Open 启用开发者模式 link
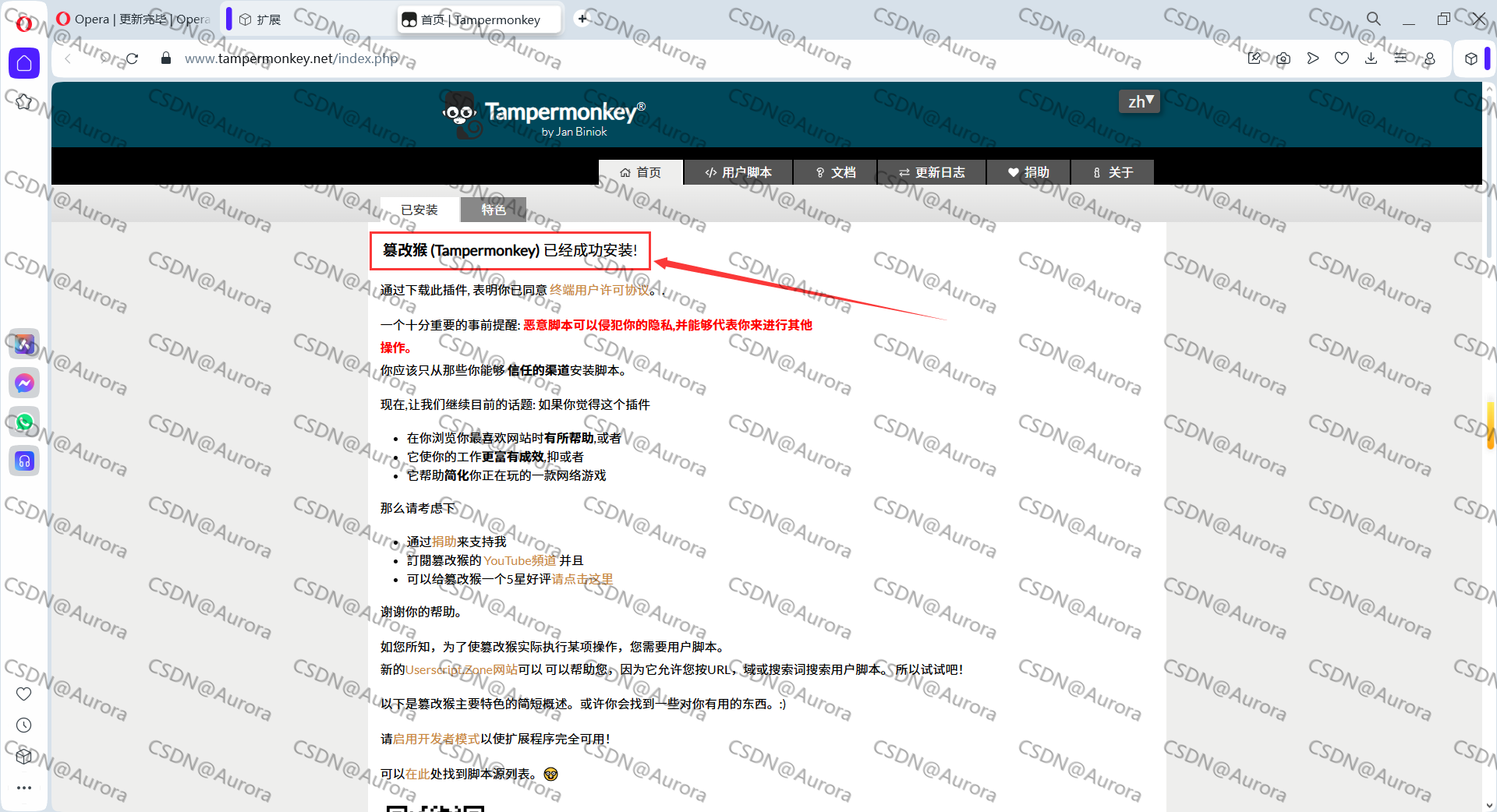This screenshot has height=812, width=1497. [x=437, y=739]
